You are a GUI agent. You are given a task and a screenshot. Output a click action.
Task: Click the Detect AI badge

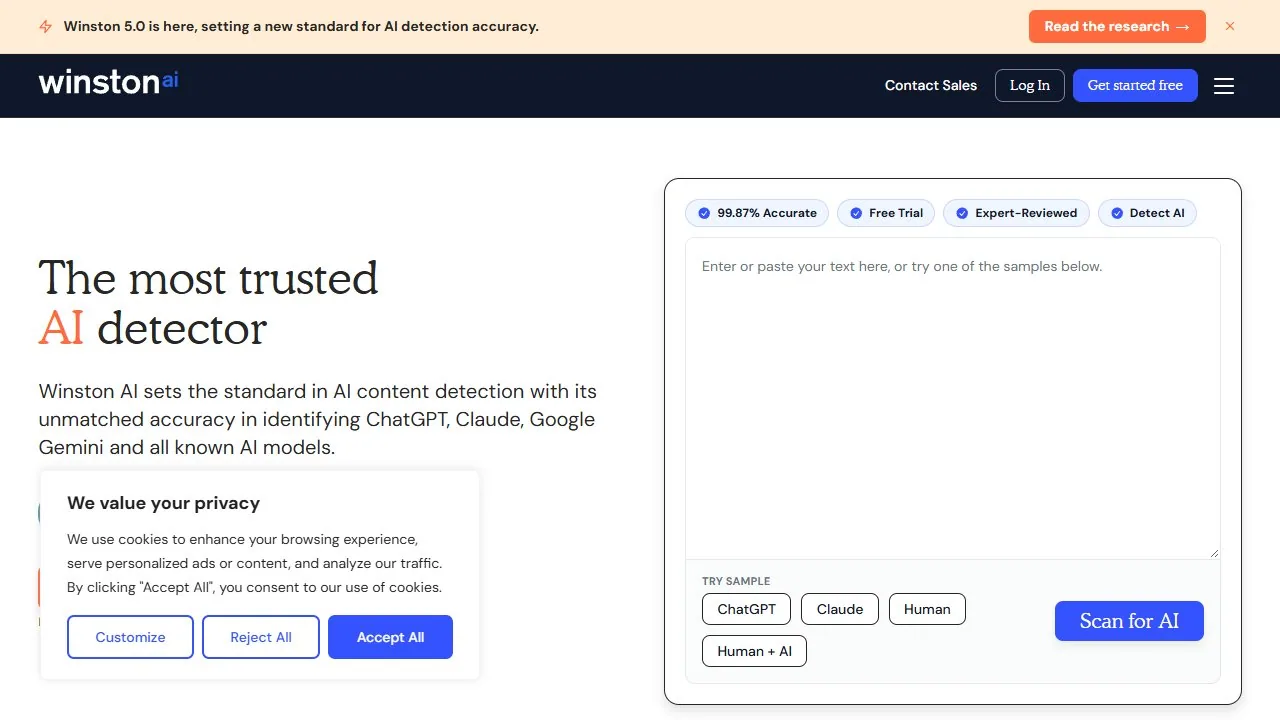click(1147, 213)
